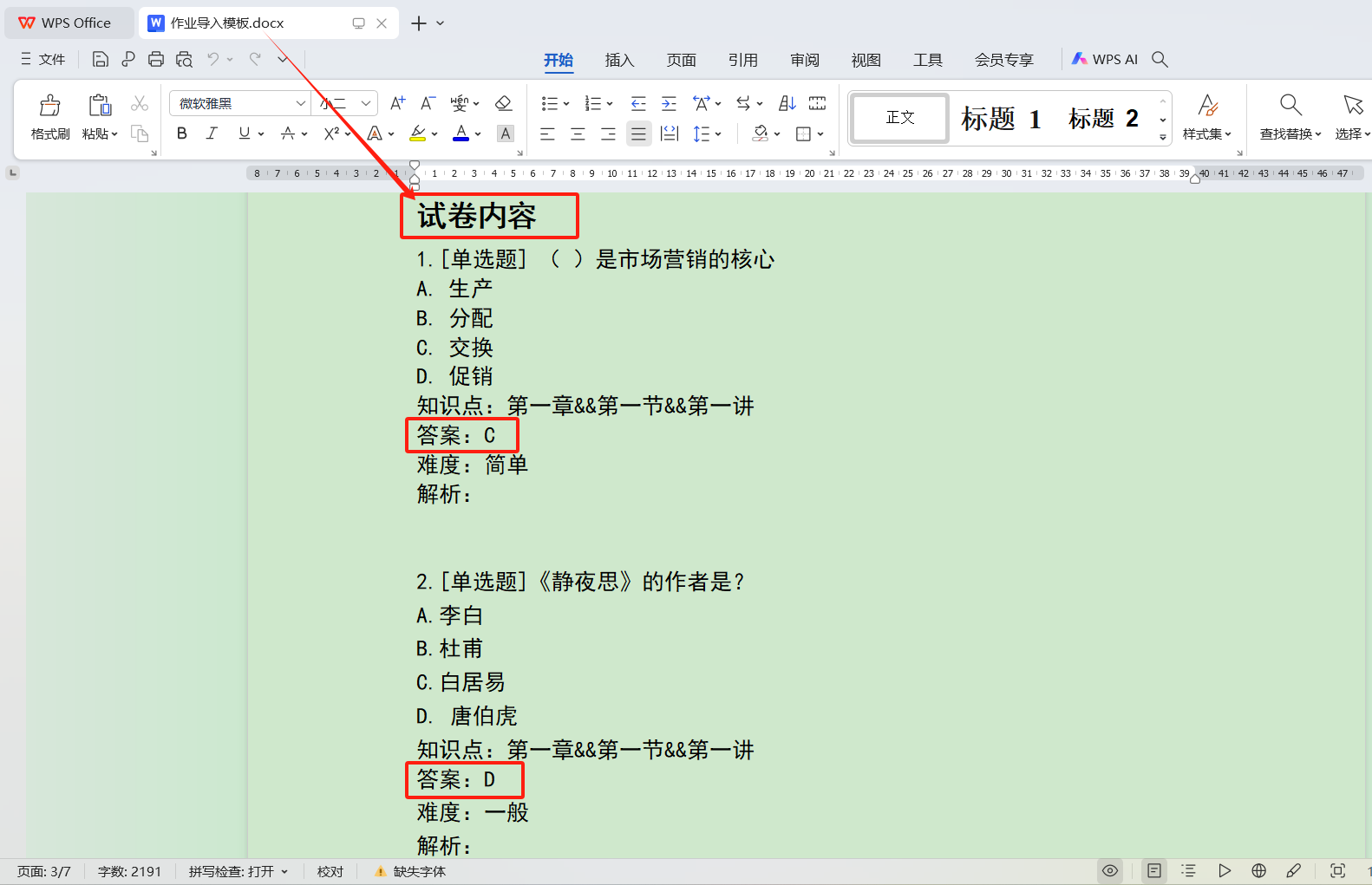Apply the 标题 1 heading style
The height and width of the screenshot is (885, 1372).
pos(1001,118)
